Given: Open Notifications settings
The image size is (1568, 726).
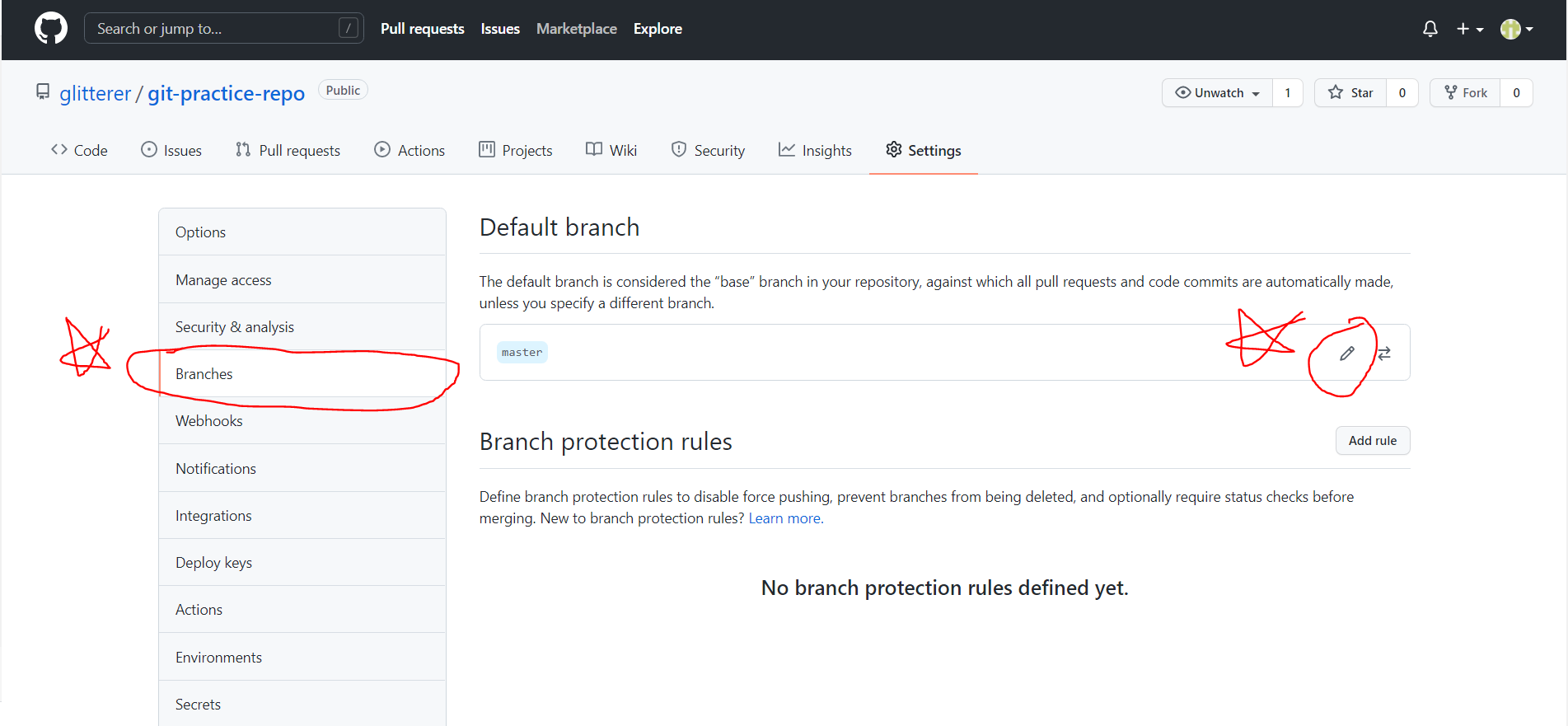Looking at the screenshot, I should coord(302,469).
